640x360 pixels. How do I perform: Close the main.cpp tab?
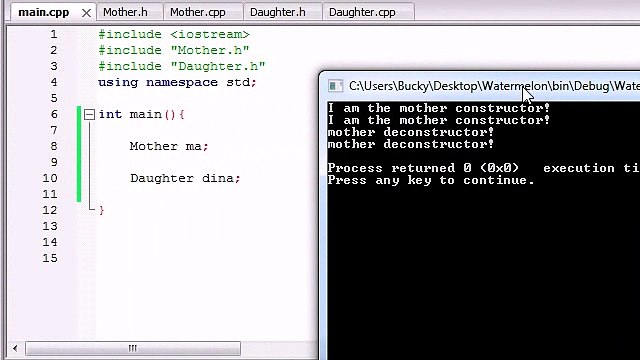pyautogui.click(x=86, y=13)
